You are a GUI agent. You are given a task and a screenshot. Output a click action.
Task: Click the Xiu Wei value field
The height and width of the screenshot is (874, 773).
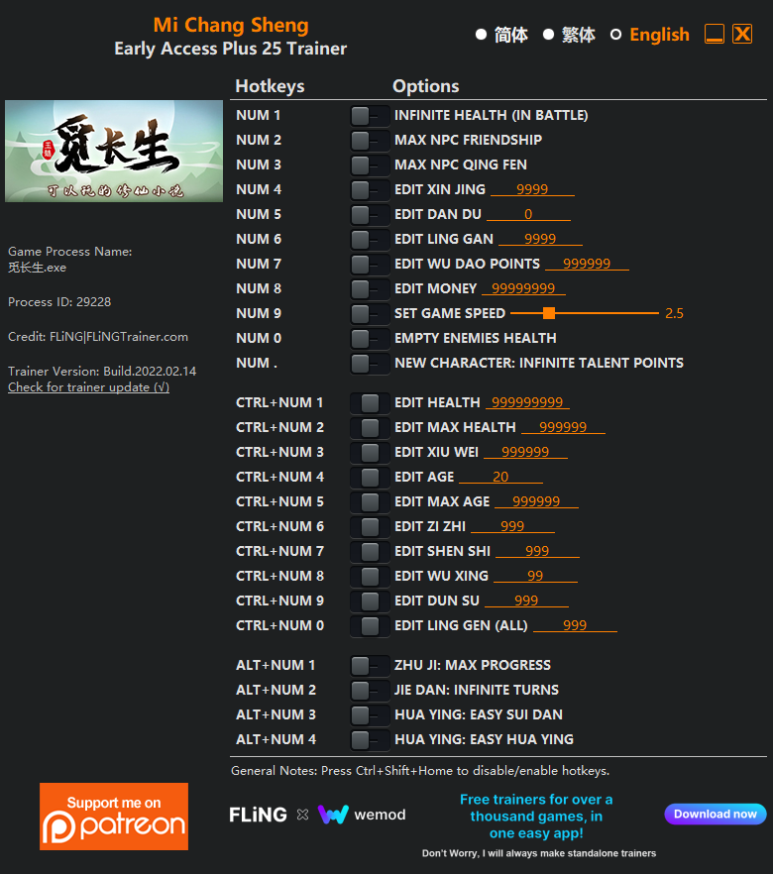pyautogui.click(x=526, y=452)
